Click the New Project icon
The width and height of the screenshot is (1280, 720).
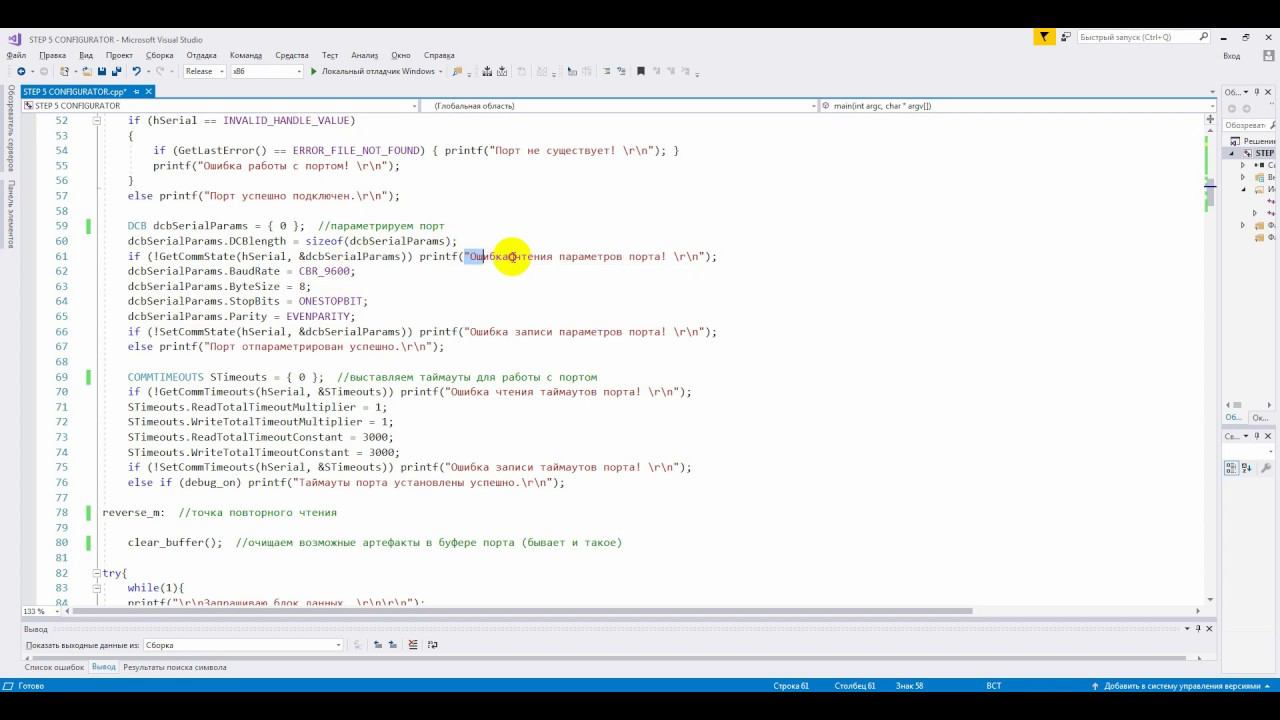click(65, 72)
